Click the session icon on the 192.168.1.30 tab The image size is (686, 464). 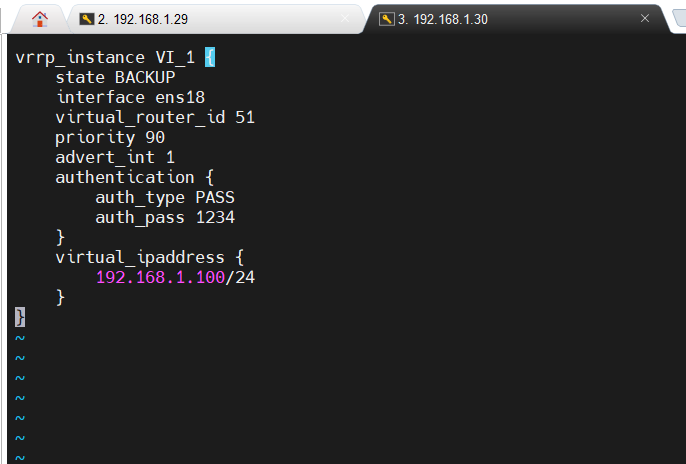point(386,19)
